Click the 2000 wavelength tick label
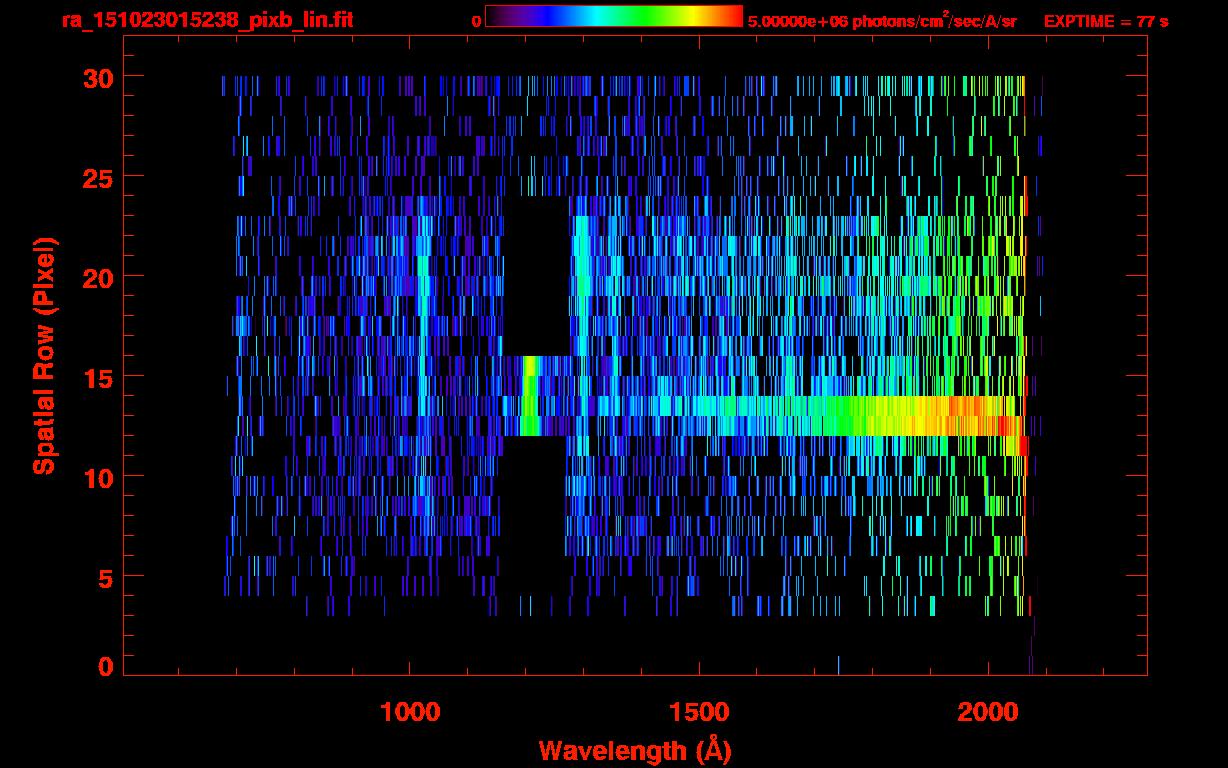The image size is (1228, 768). point(987,712)
